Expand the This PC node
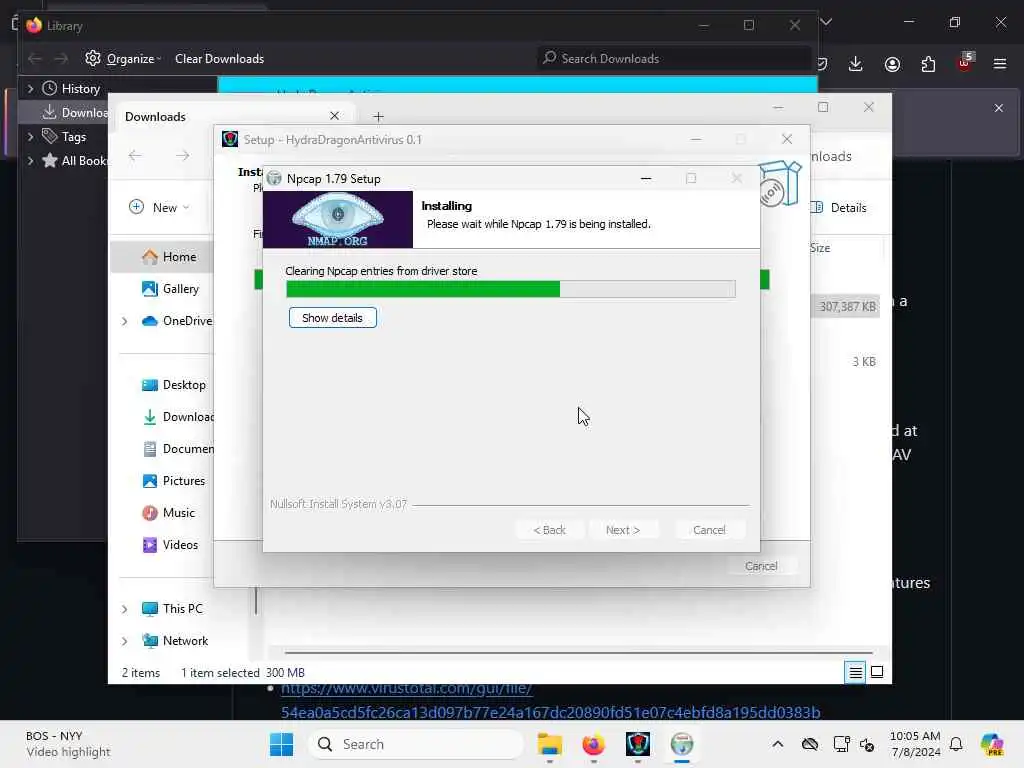The width and height of the screenshot is (1024, 768). (125, 609)
